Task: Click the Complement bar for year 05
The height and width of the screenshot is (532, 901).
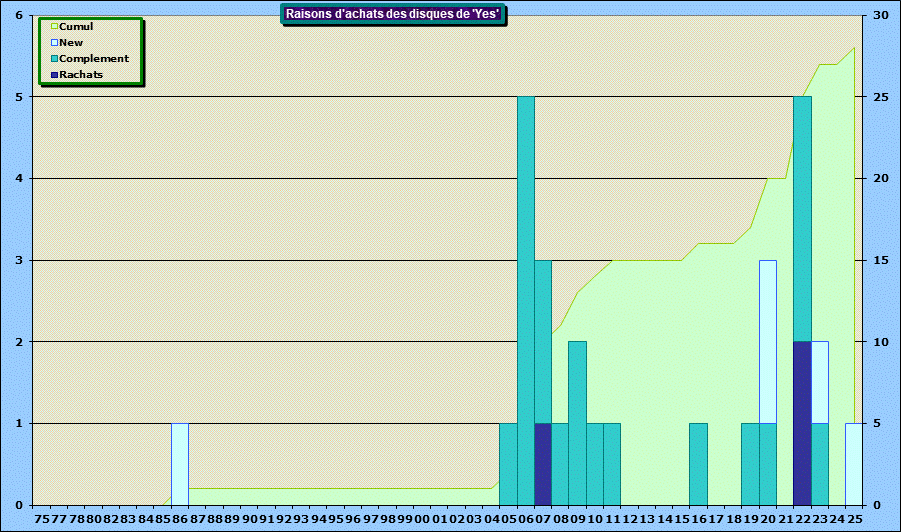Action: pyautogui.click(x=508, y=464)
